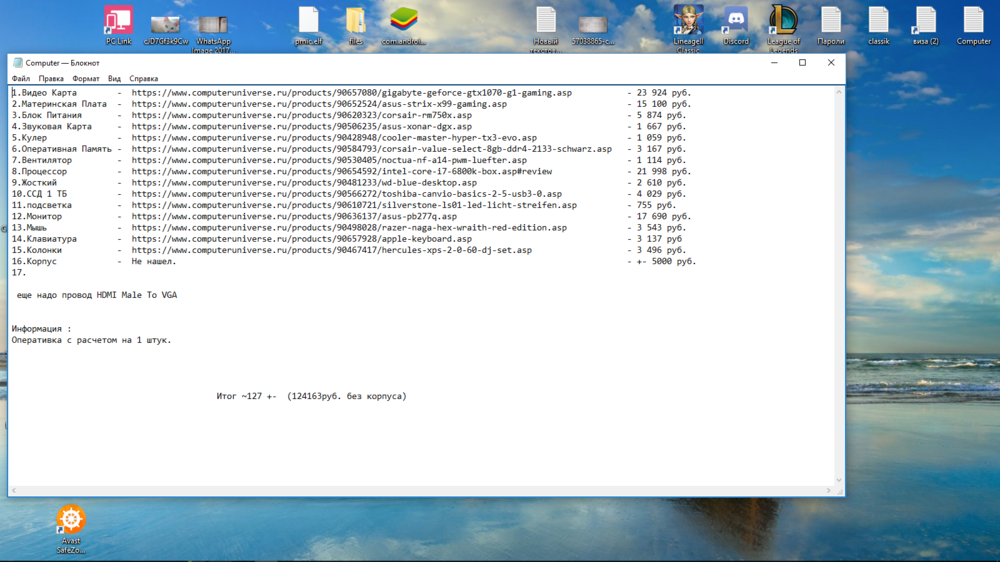1000x562 pixels.
Task: Open the Формат menu
Action: [x=86, y=79]
